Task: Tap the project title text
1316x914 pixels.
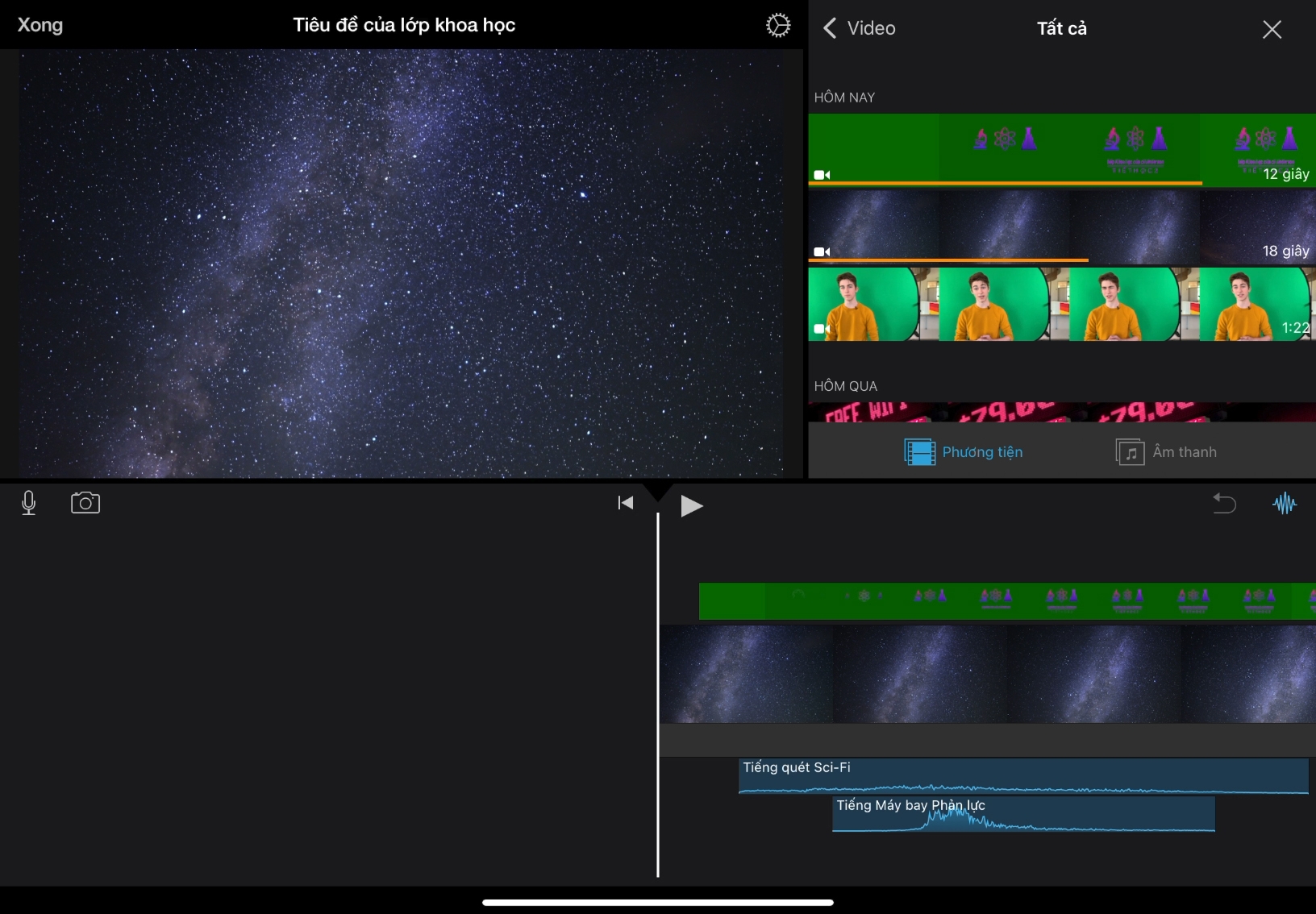Action: tap(404, 25)
